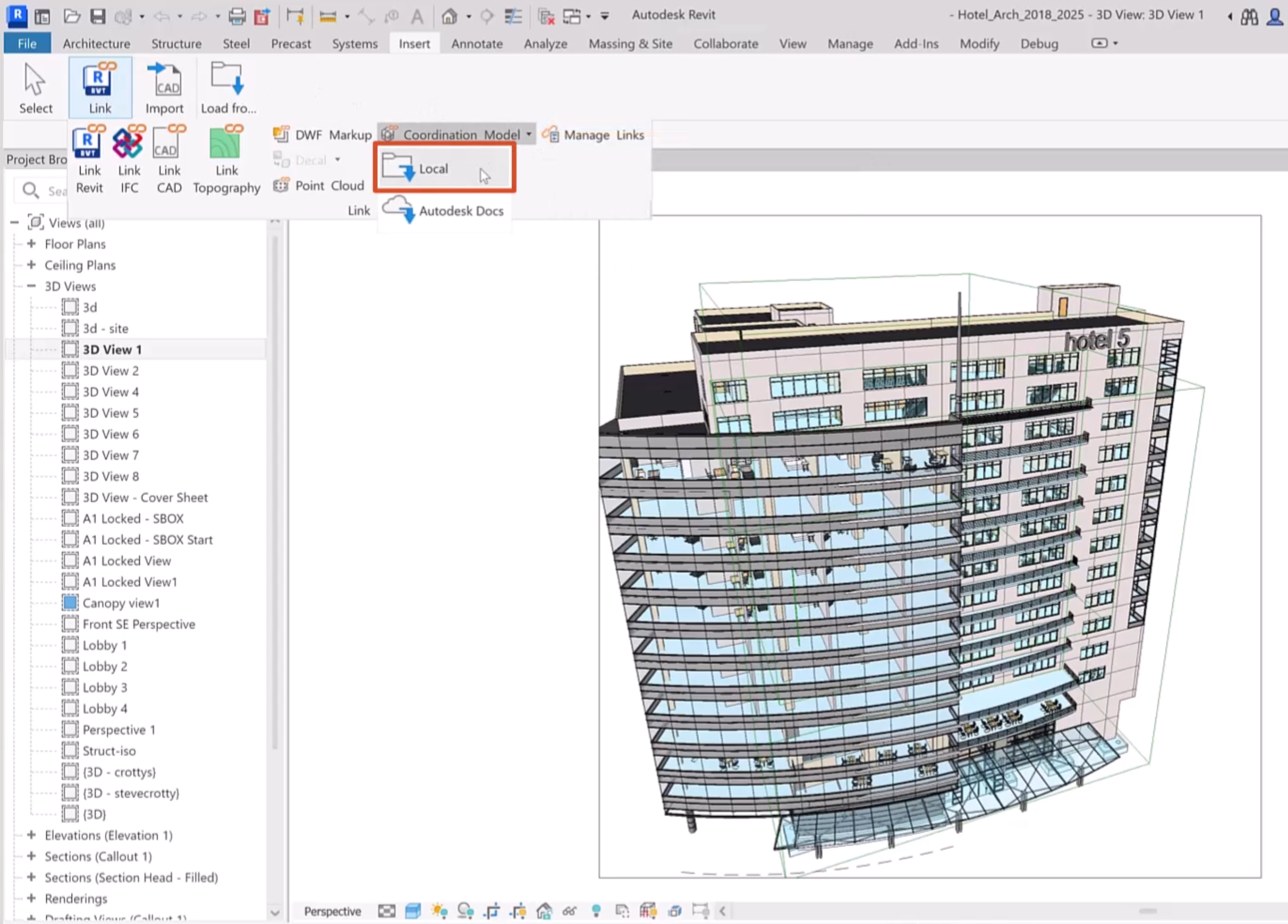Expand the Ceiling Plans node

tap(32, 264)
